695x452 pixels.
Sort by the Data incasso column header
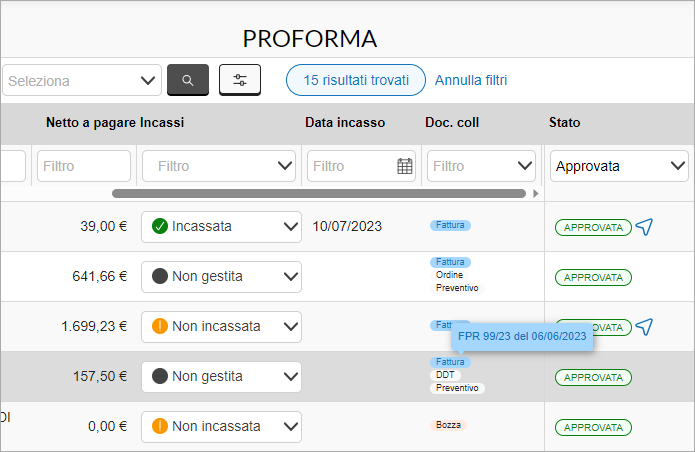(x=345, y=122)
